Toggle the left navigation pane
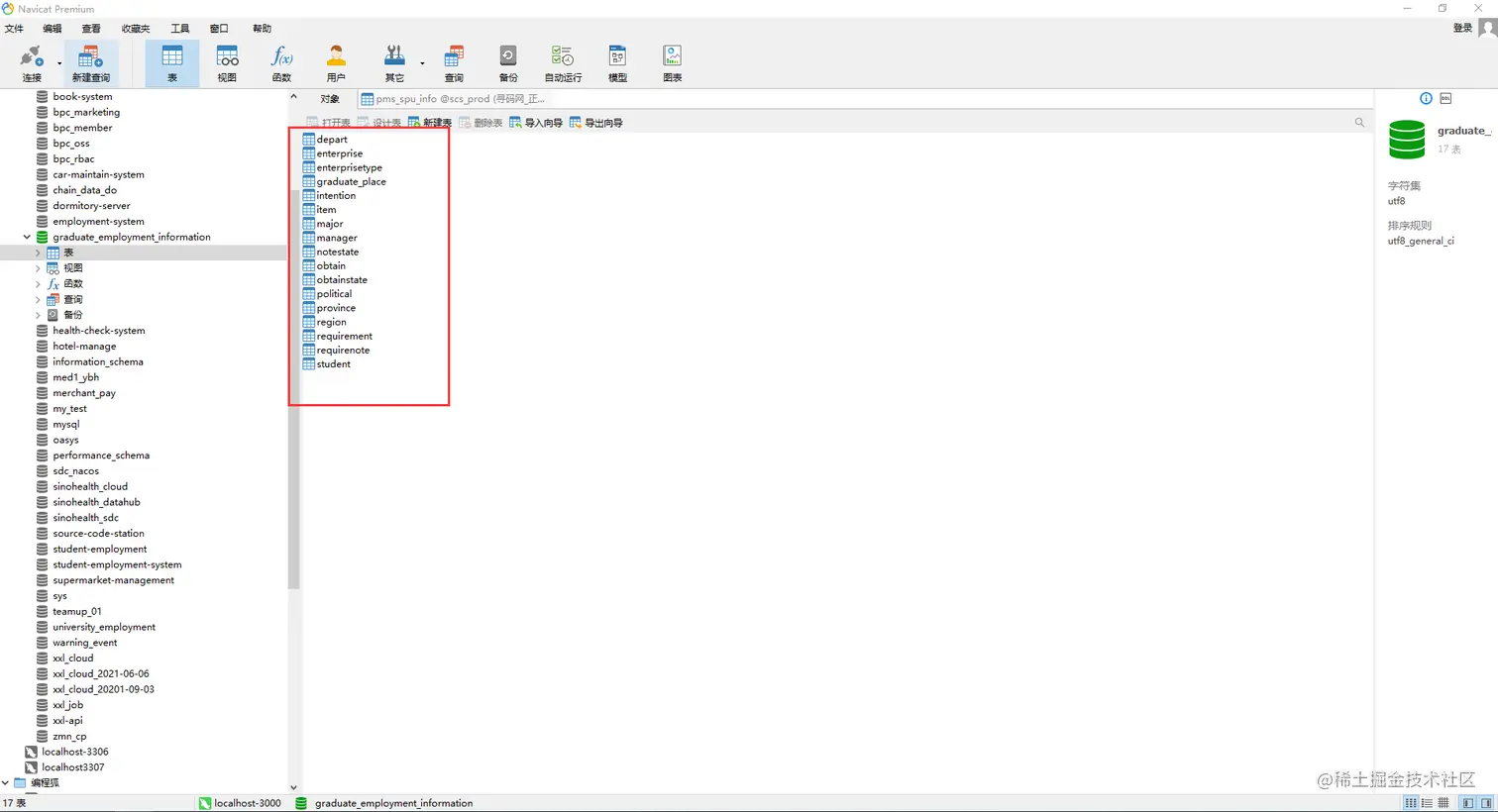Image resolution: width=1498 pixels, height=812 pixels. (1468, 803)
